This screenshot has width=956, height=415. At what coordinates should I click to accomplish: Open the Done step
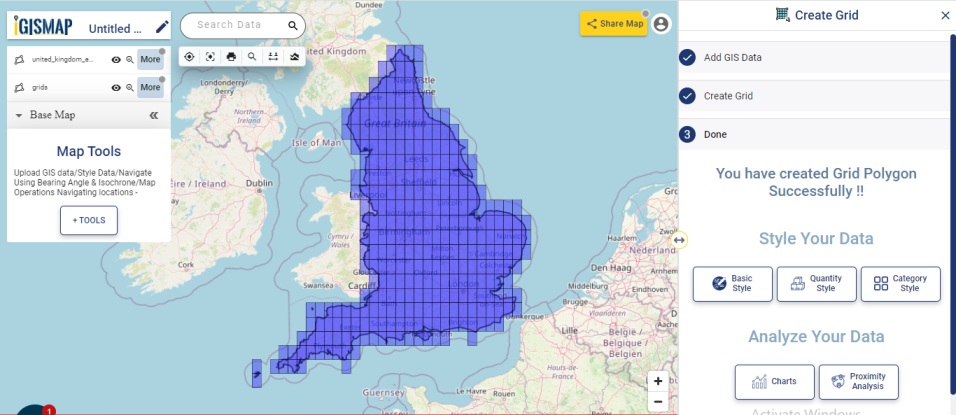814,135
